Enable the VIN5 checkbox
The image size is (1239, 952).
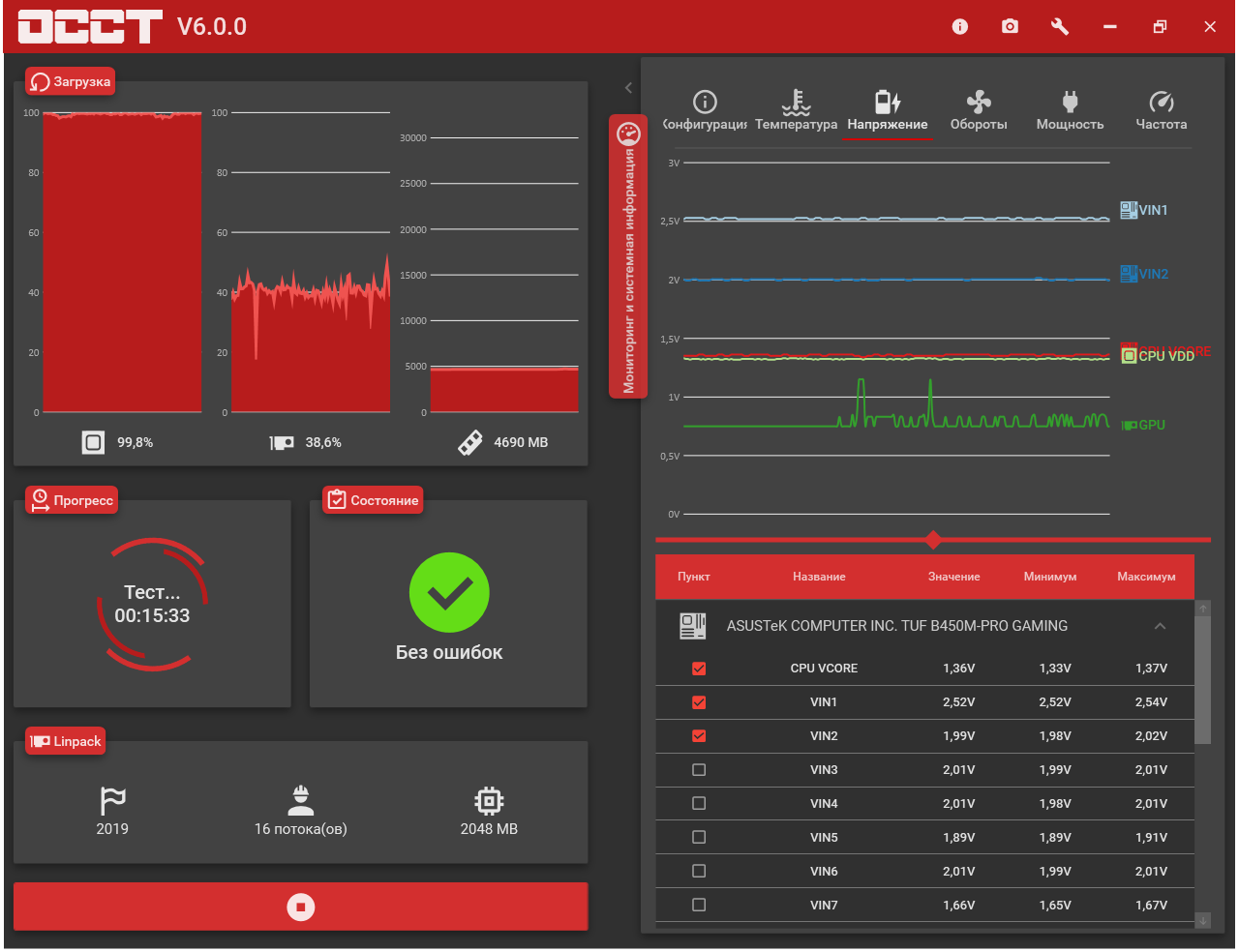pos(699,838)
